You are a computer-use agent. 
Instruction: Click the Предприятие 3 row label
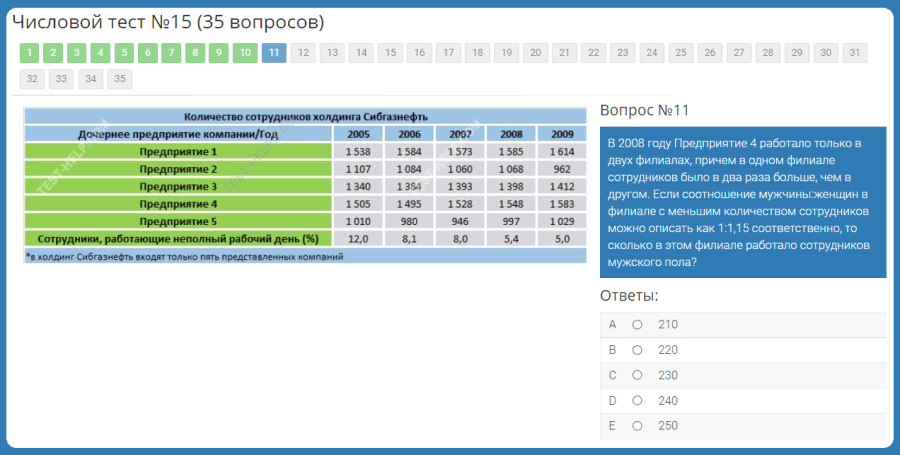[x=178, y=187]
